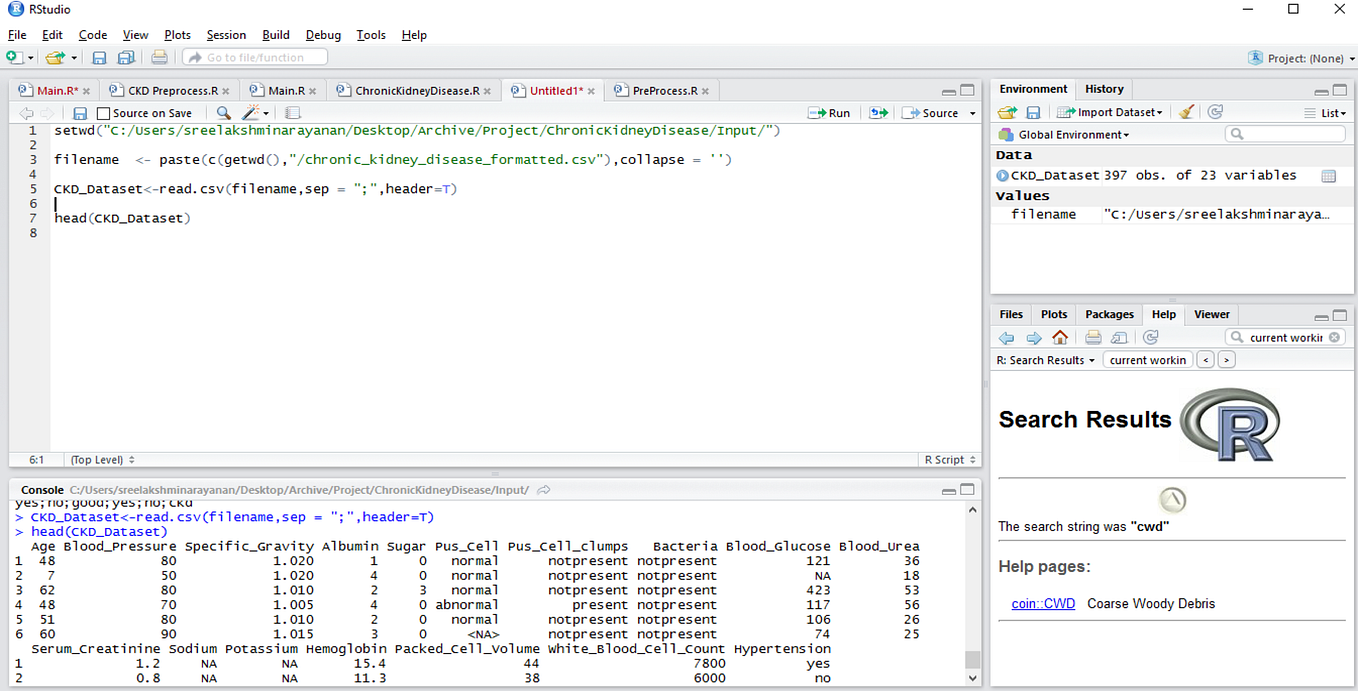
Task: Open the Session menu
Action: (226, 35)
